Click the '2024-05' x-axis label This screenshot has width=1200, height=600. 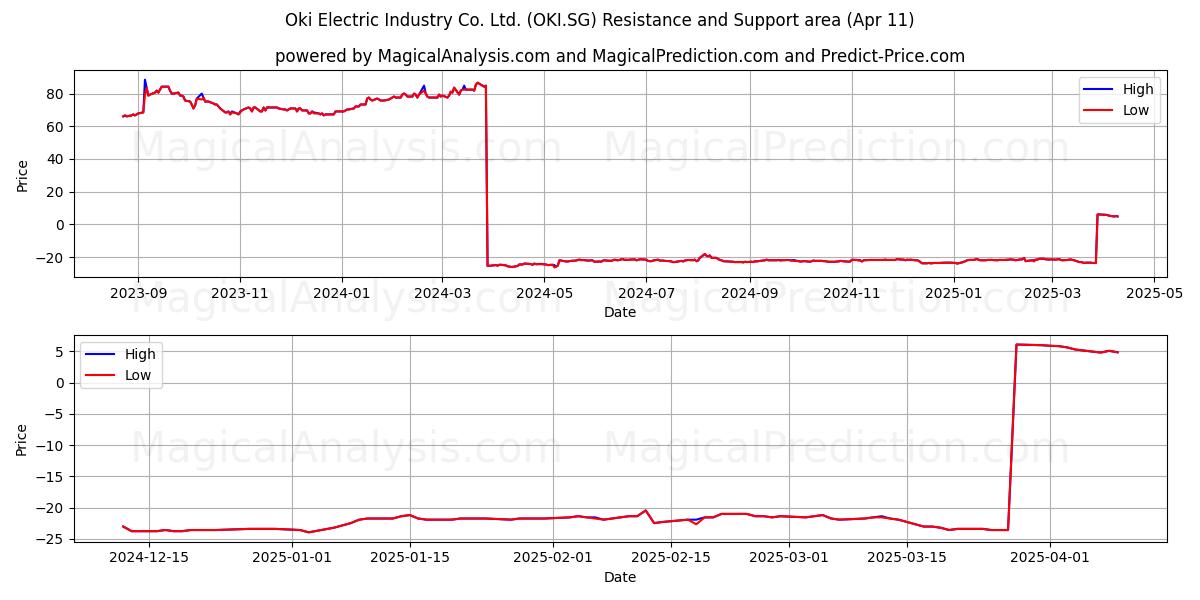click(x=544, y=293)
